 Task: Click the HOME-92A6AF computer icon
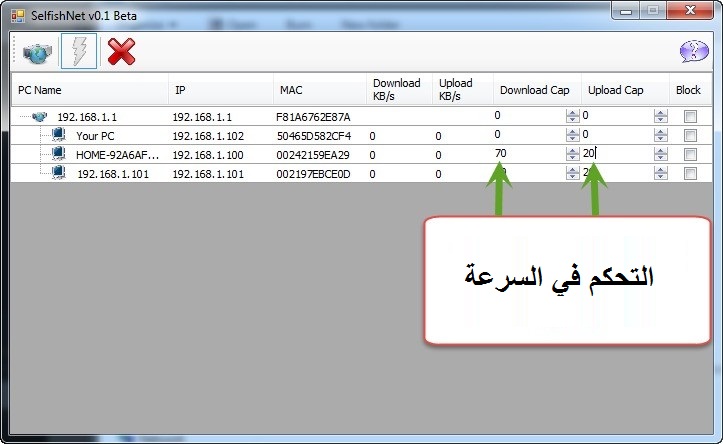[x=58, y=155]
